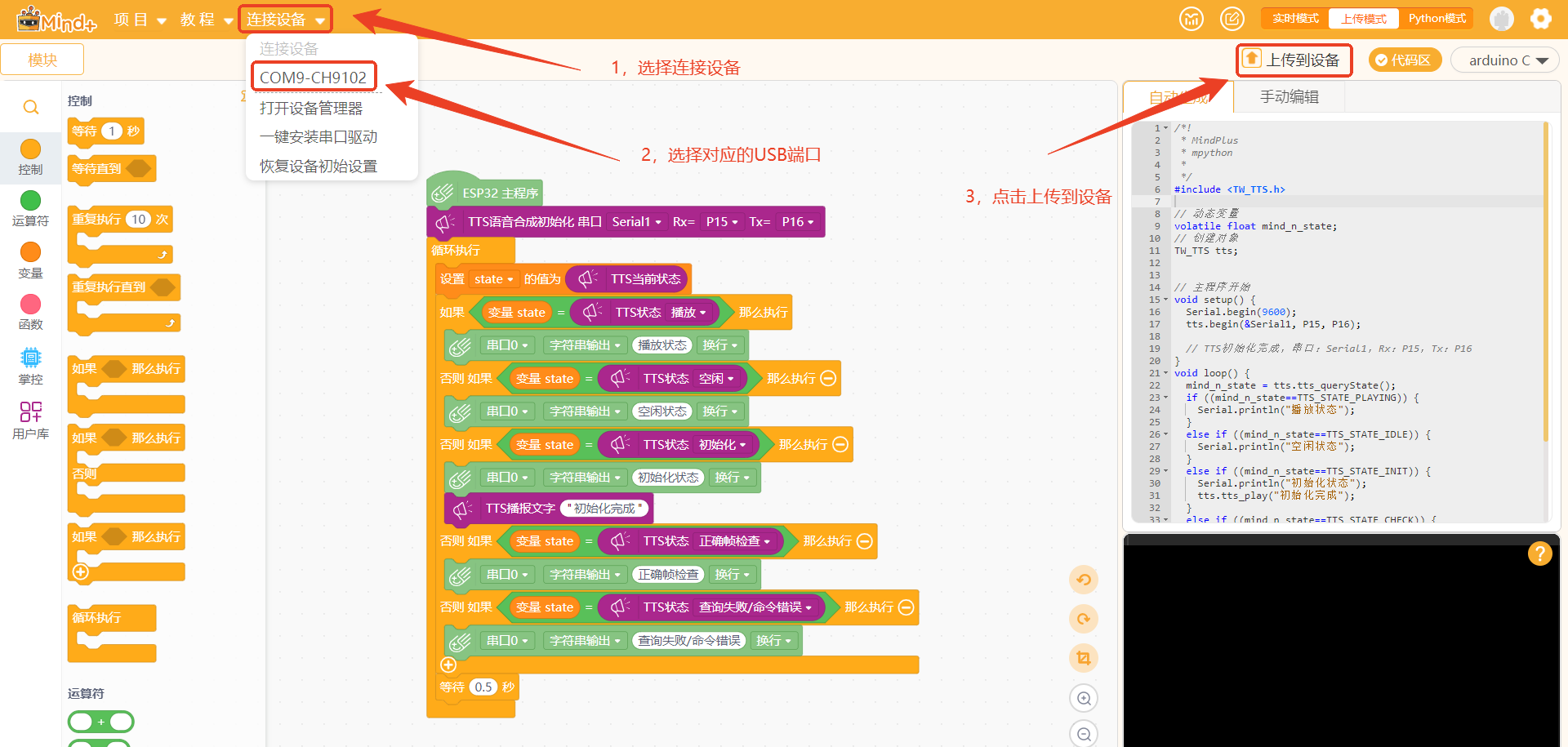Viewport: 1568px width, 747px height.
Task: Switch to 实时模式 mode
Action: click(1295, 18)
